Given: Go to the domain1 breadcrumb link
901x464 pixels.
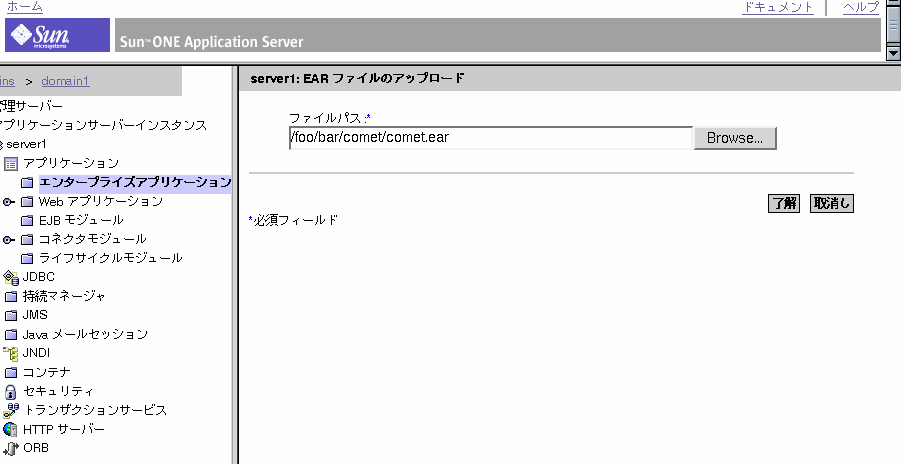Looking at the screenshot, I should click(66, 81).
